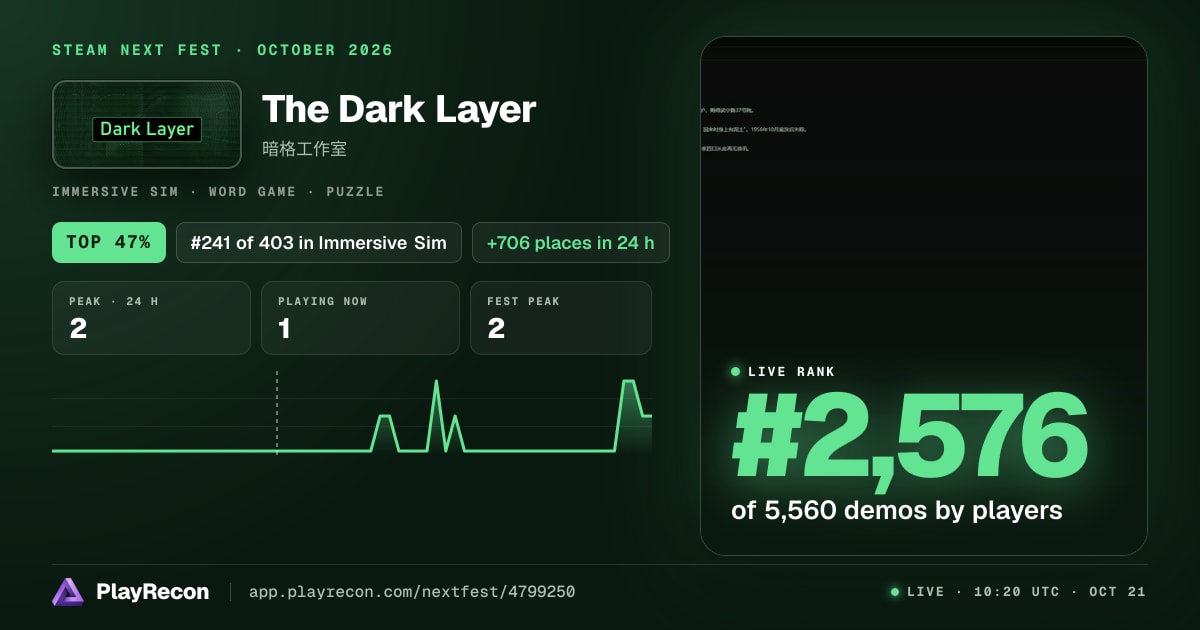Screen dimensions: 1200x630
Task: Open the app.playrecon.com/nextfest/4799250 link
Action: (x=412, y=592)
